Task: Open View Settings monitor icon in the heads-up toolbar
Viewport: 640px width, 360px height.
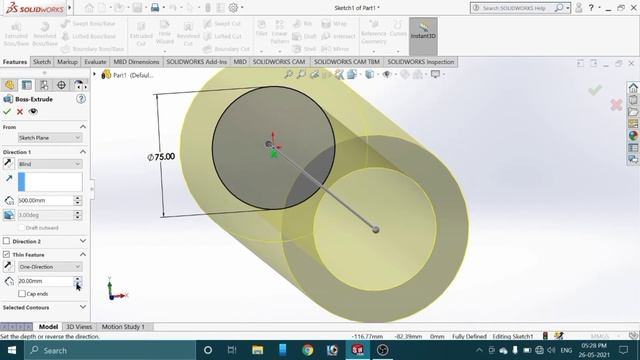Action: [436, 74]
